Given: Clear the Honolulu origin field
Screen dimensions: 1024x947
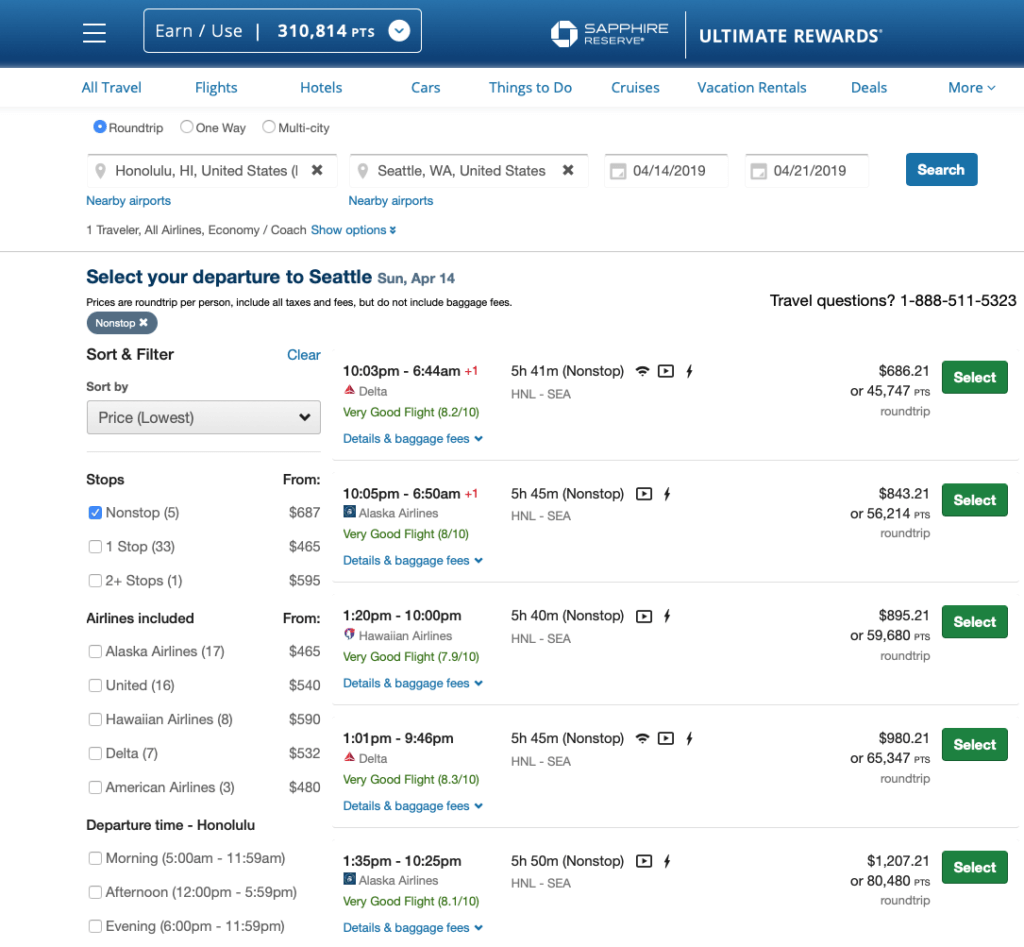Looking at the screenshot, I should click(x=317, y=170).
